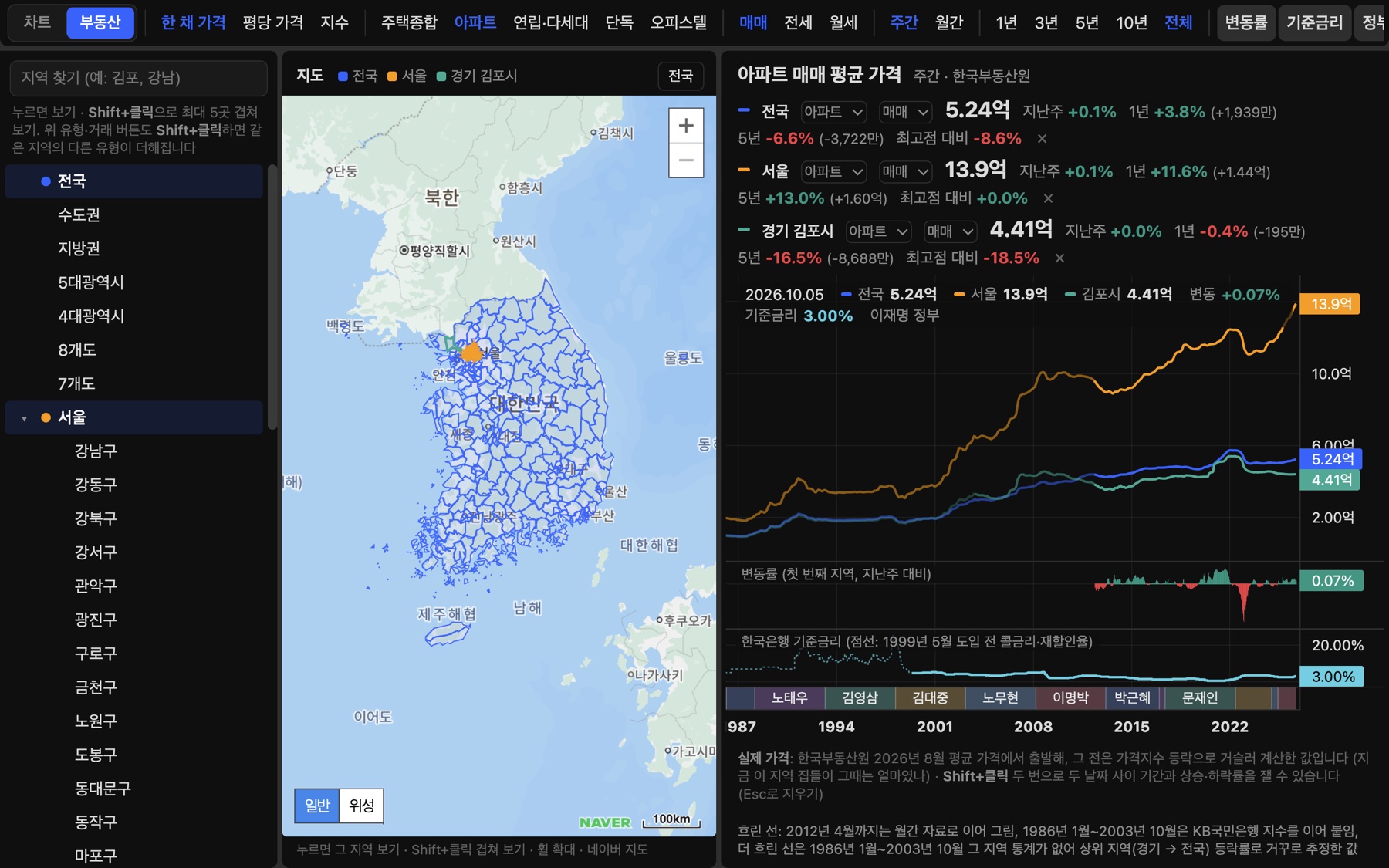Click orange 서울 legend swatch in map header

tap(392, 76)
